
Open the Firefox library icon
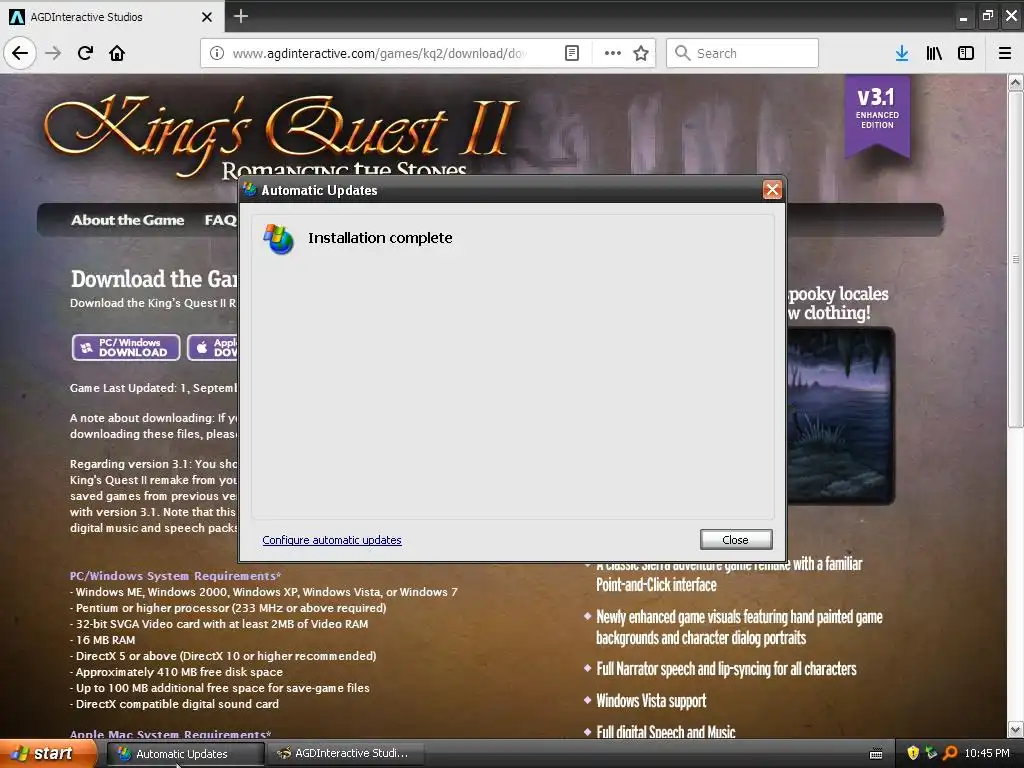point(934,53)
